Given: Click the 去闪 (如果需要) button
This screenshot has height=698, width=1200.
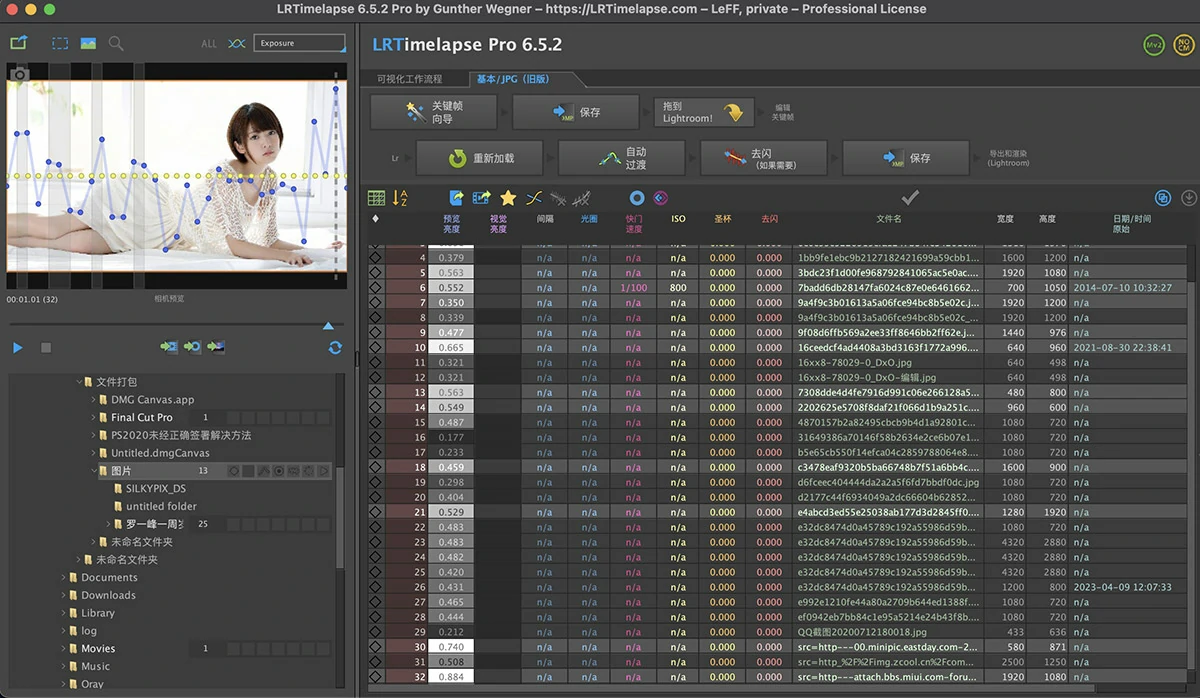Looking at the screenshot, I should [x=763, y=158].
